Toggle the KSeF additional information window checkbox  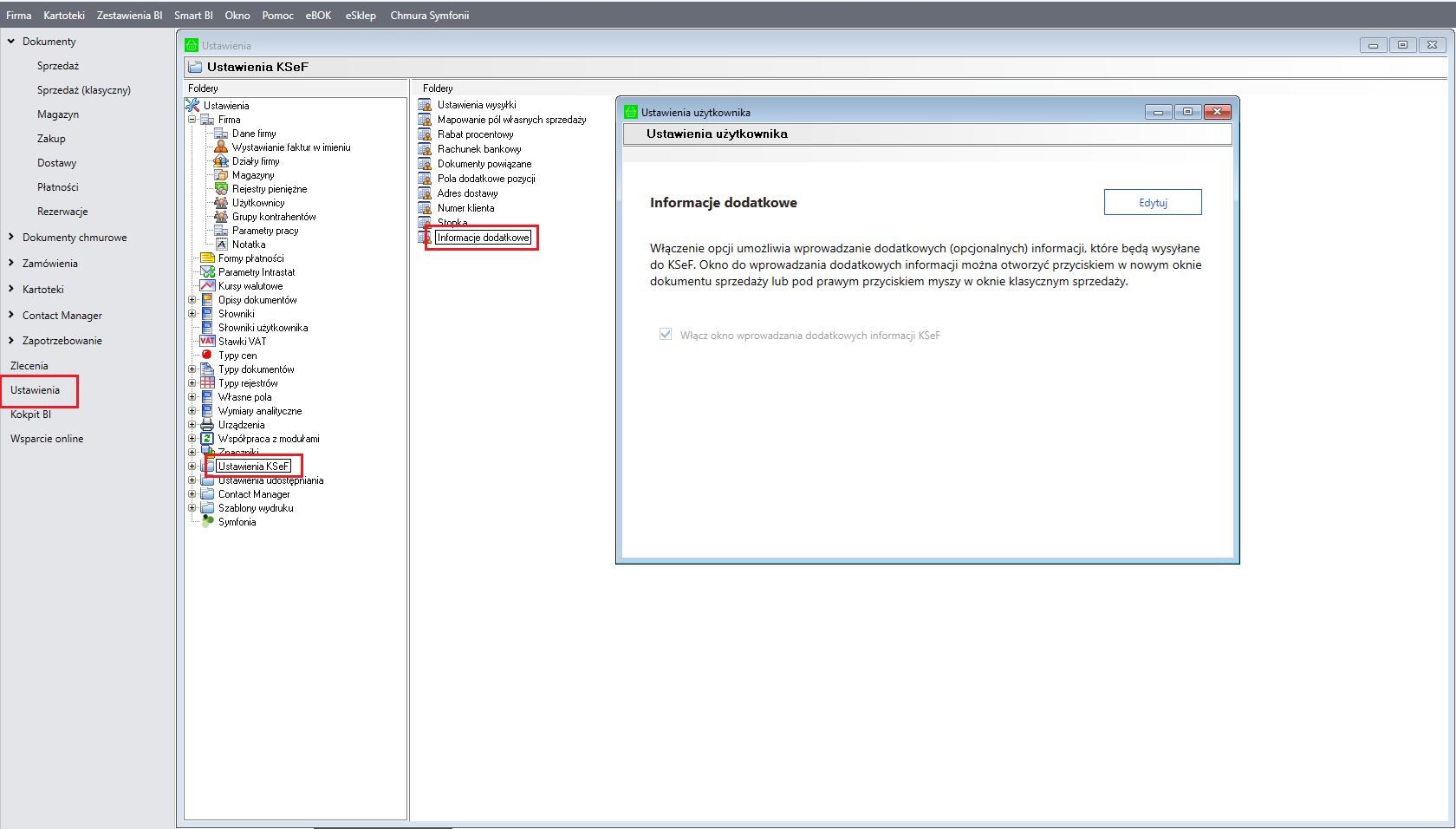(x=666, y=335)
